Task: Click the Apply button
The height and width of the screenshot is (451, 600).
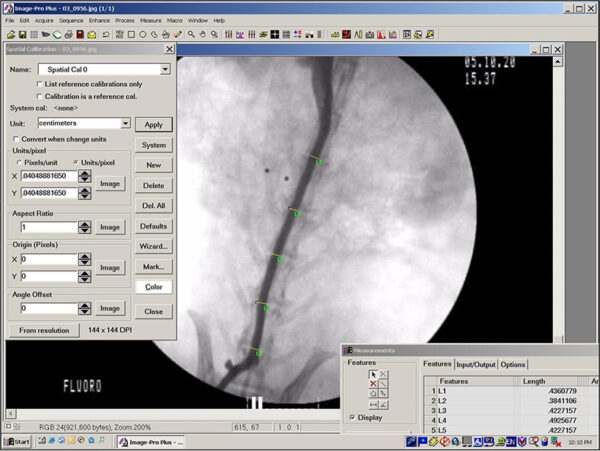Action: click(x=154, y=125)
